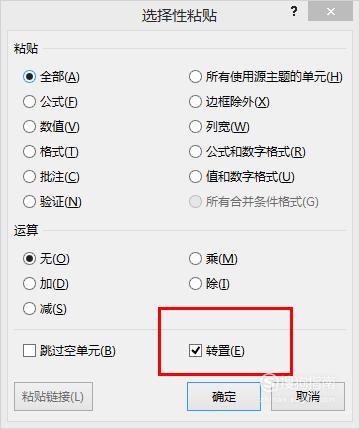
Task: Click the 取消 button
Action: click(308, 396)
